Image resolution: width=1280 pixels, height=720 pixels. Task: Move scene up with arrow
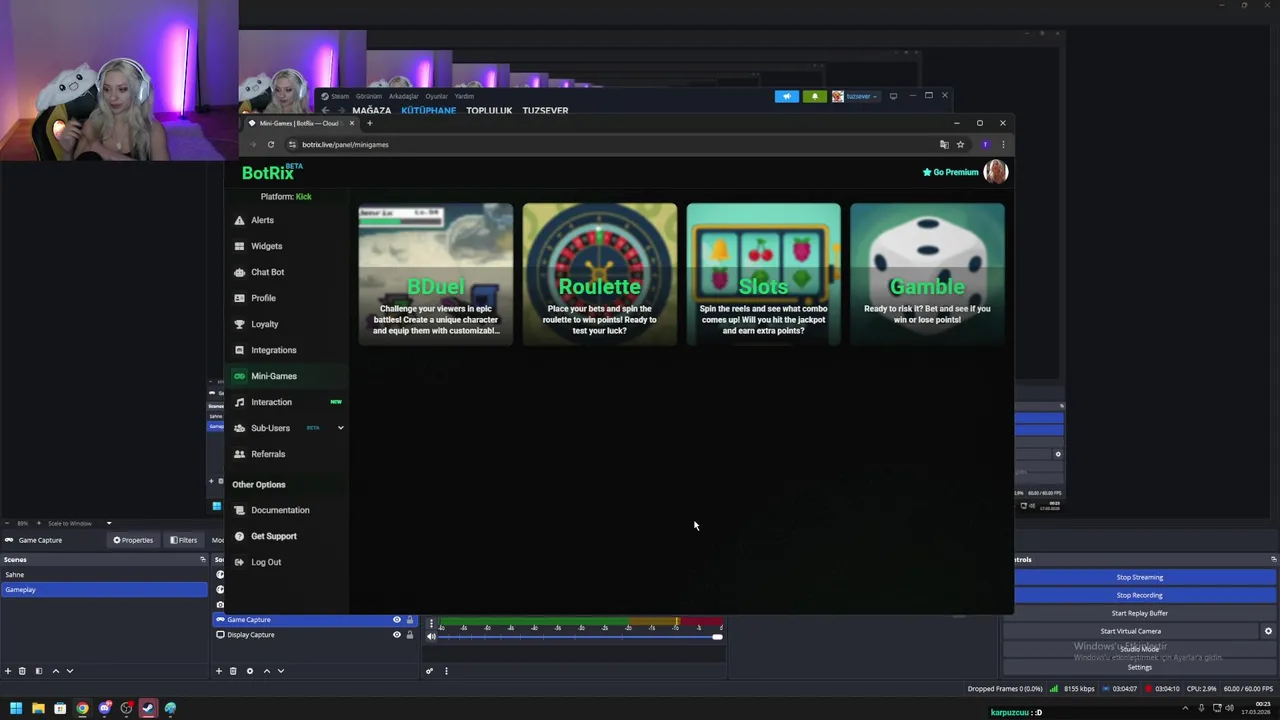pyautogui.click(x=55, y=671)
